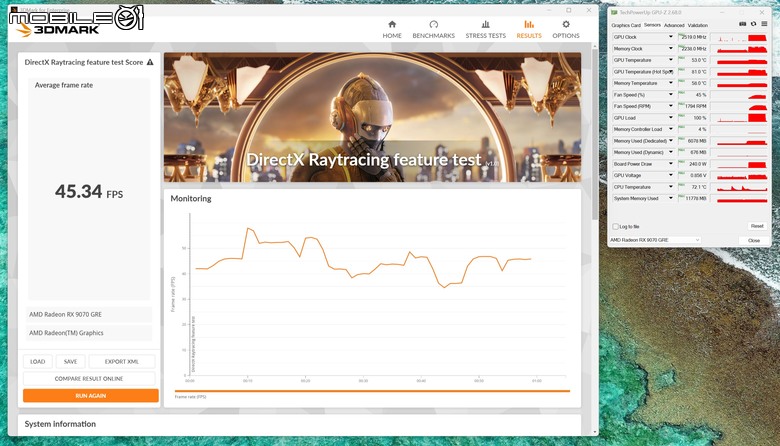This screenshot has height=446, width=780.
Task: Open the AMD Radeon RX 9070 GRE selector
Action: pyautogui.click(x=655, y=240)
